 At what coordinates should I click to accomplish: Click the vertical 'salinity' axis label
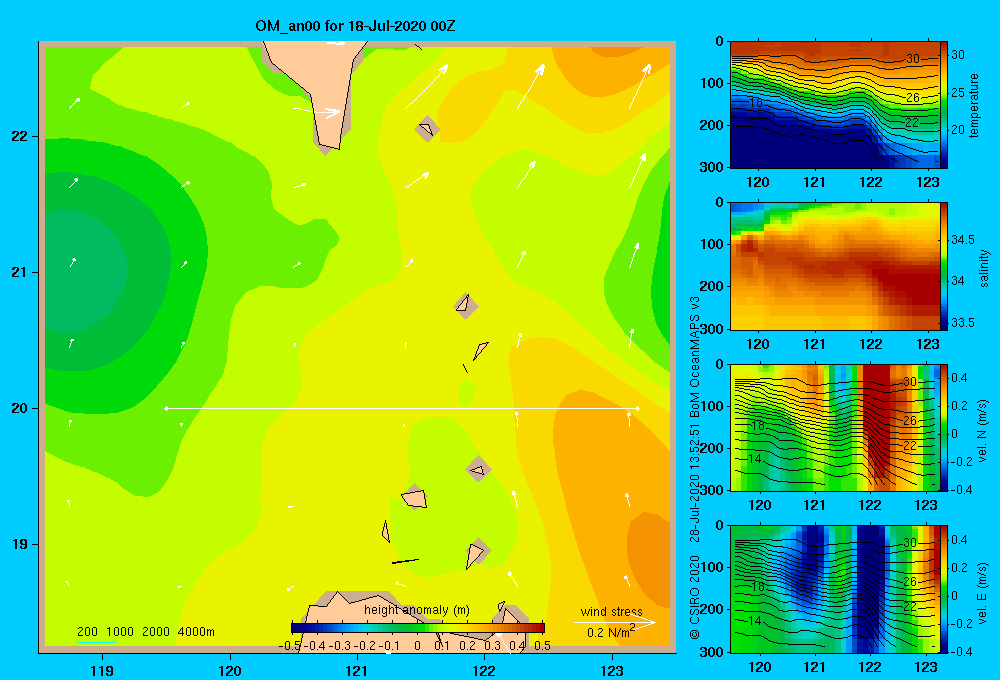[984, 268]
